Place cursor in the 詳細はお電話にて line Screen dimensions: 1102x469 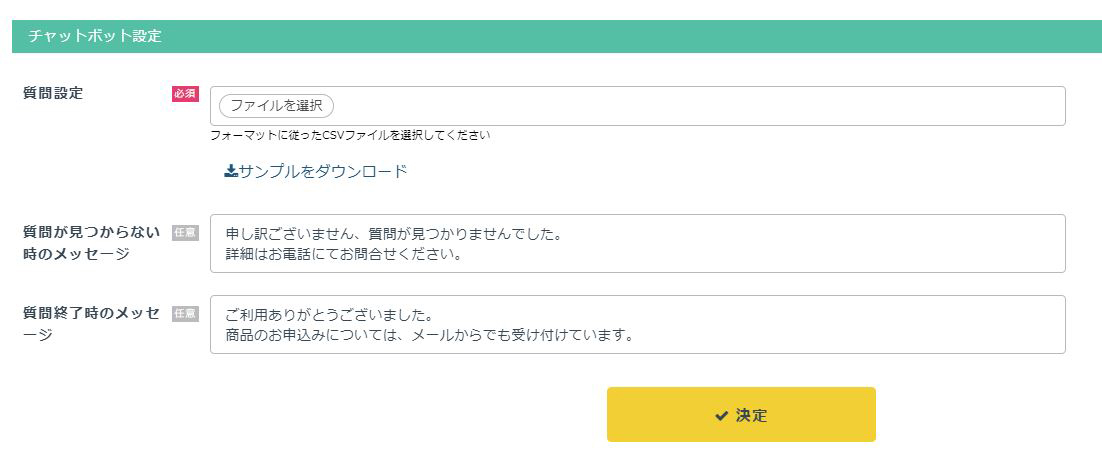coord(344,254)
